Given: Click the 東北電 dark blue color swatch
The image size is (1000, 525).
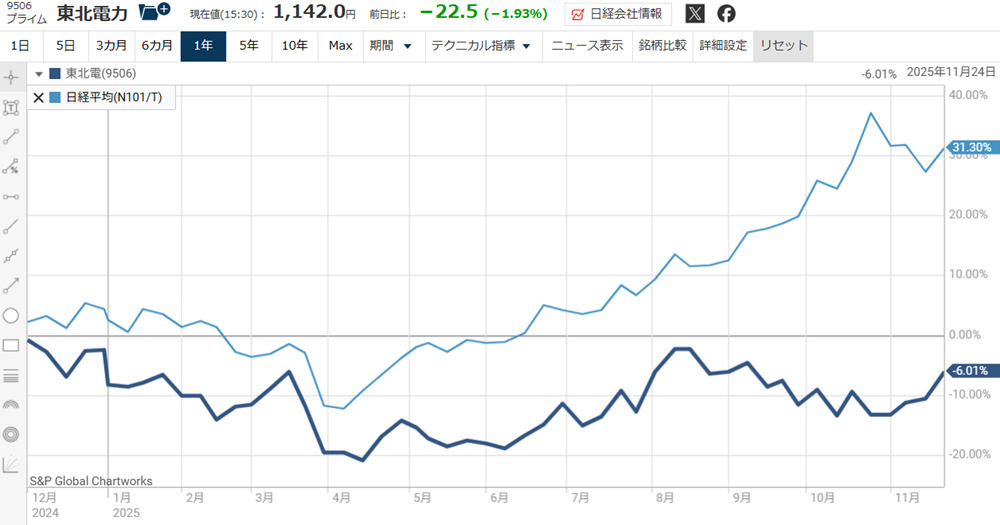Looking at the screenshot, I should point(55,74).
